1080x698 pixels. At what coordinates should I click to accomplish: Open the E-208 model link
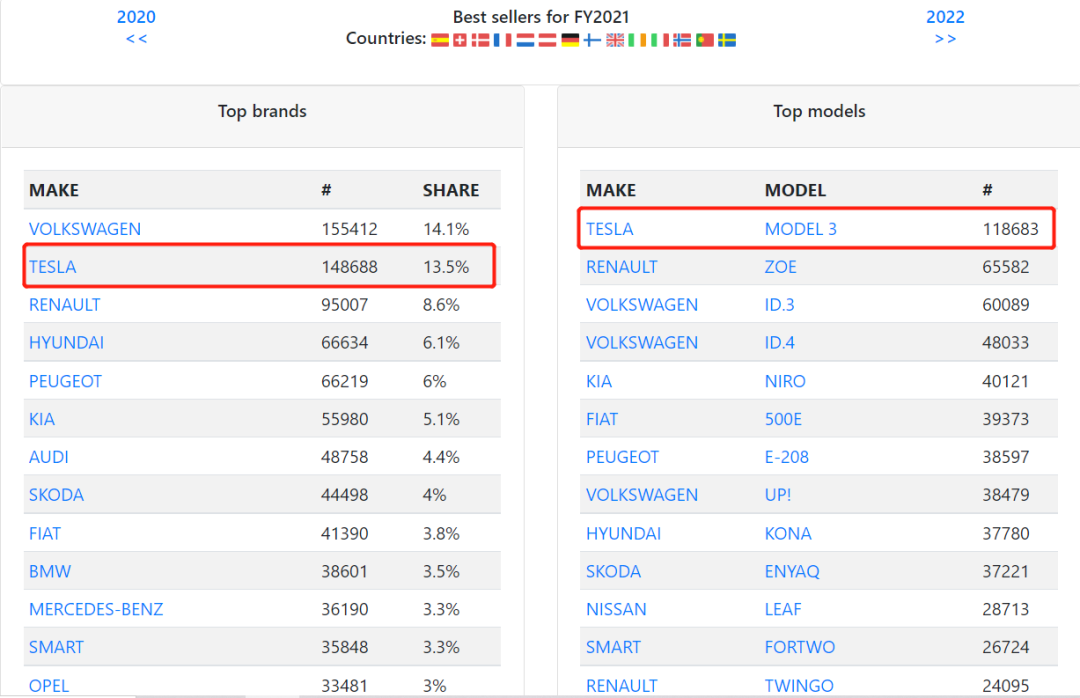click(787, 457)
